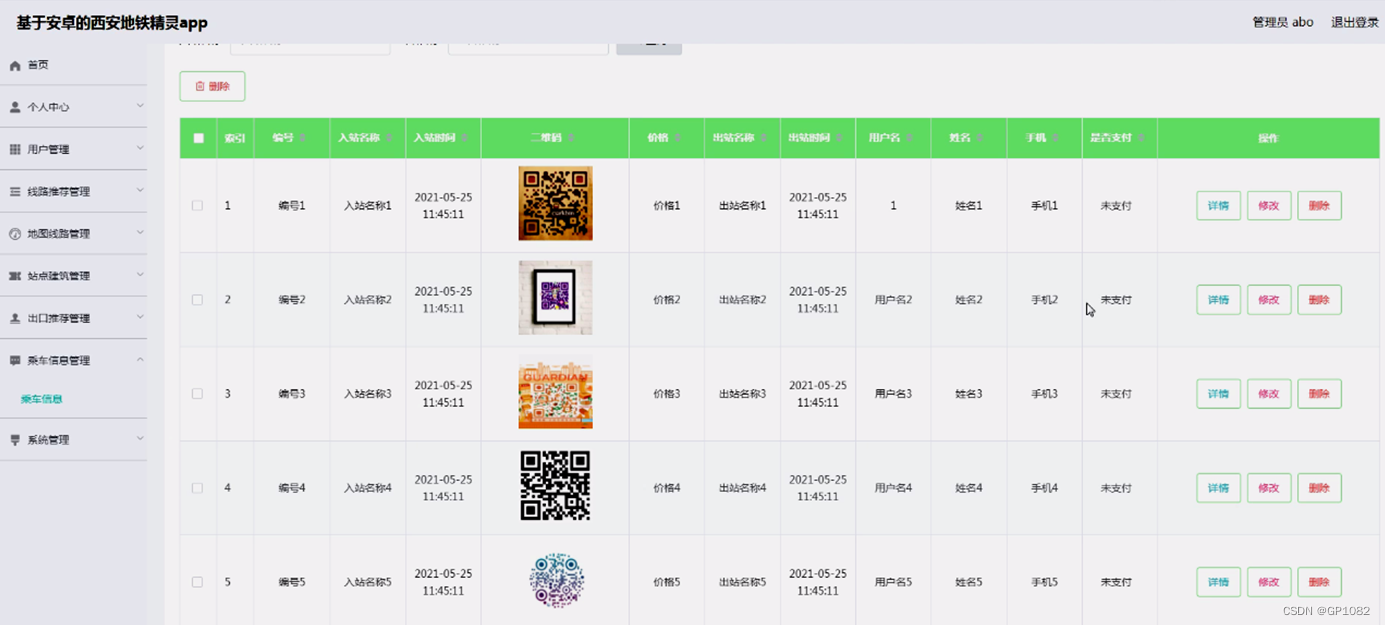The width and height of the screenshot is (1385, 625).
Task: Open 详情 for row 编号1
Action: click(1218, 206)
